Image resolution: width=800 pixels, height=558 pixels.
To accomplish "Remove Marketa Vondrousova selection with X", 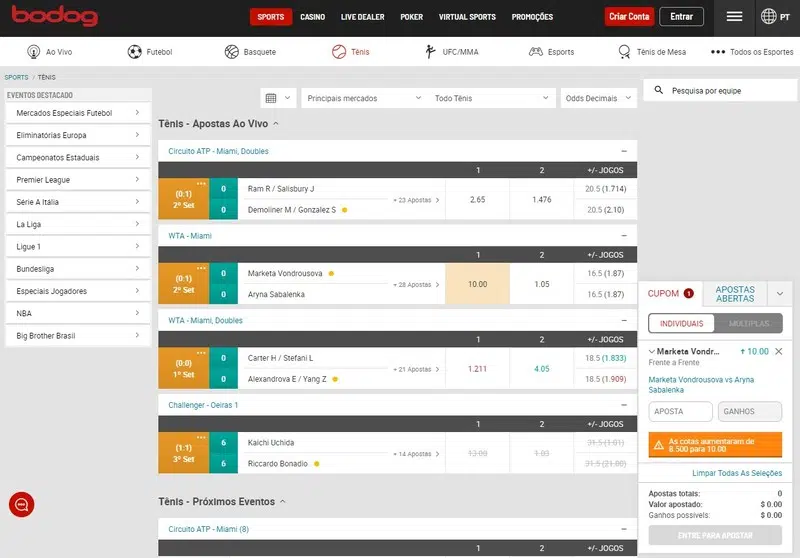I will point(779,352).
